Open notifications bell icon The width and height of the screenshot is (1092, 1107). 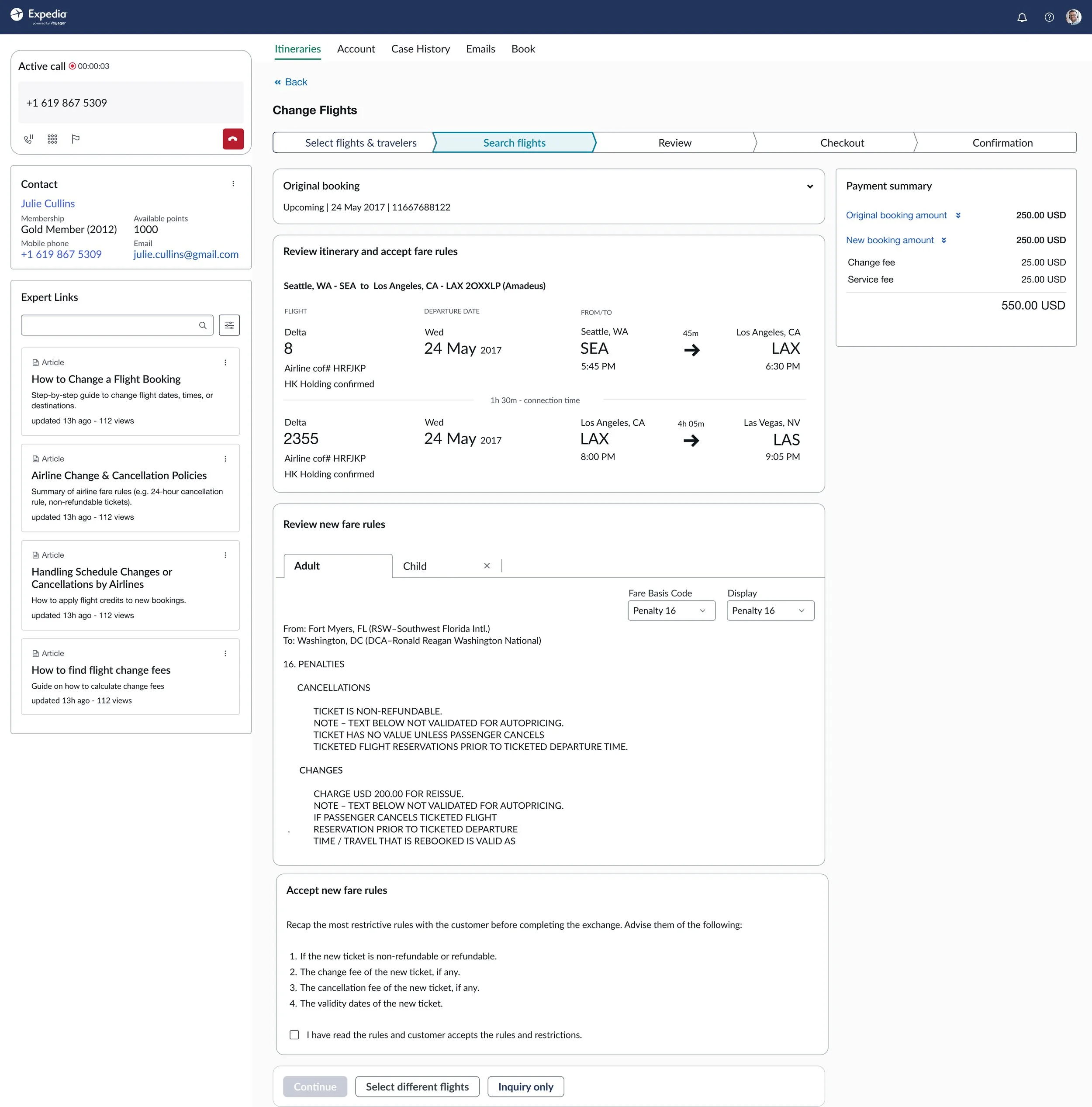click(1022, 17)
